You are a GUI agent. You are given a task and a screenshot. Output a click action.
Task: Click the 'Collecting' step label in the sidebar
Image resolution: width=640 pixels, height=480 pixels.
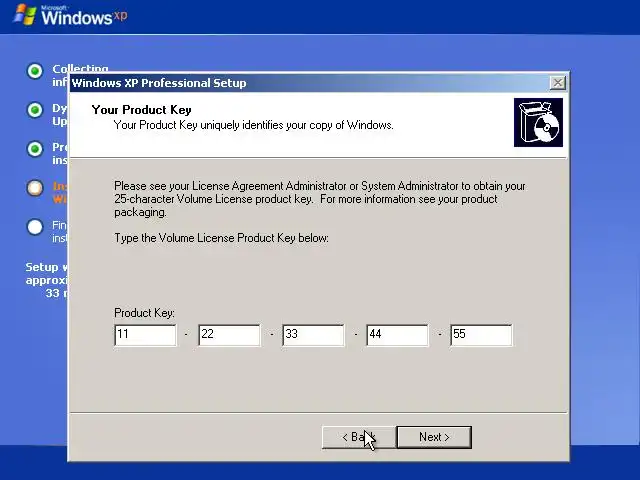point(80,68)
